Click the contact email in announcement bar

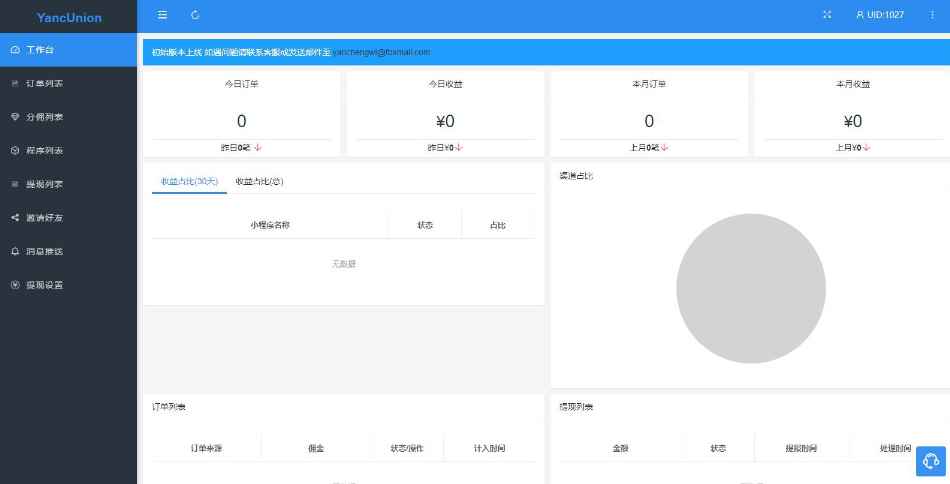[381, 52]
